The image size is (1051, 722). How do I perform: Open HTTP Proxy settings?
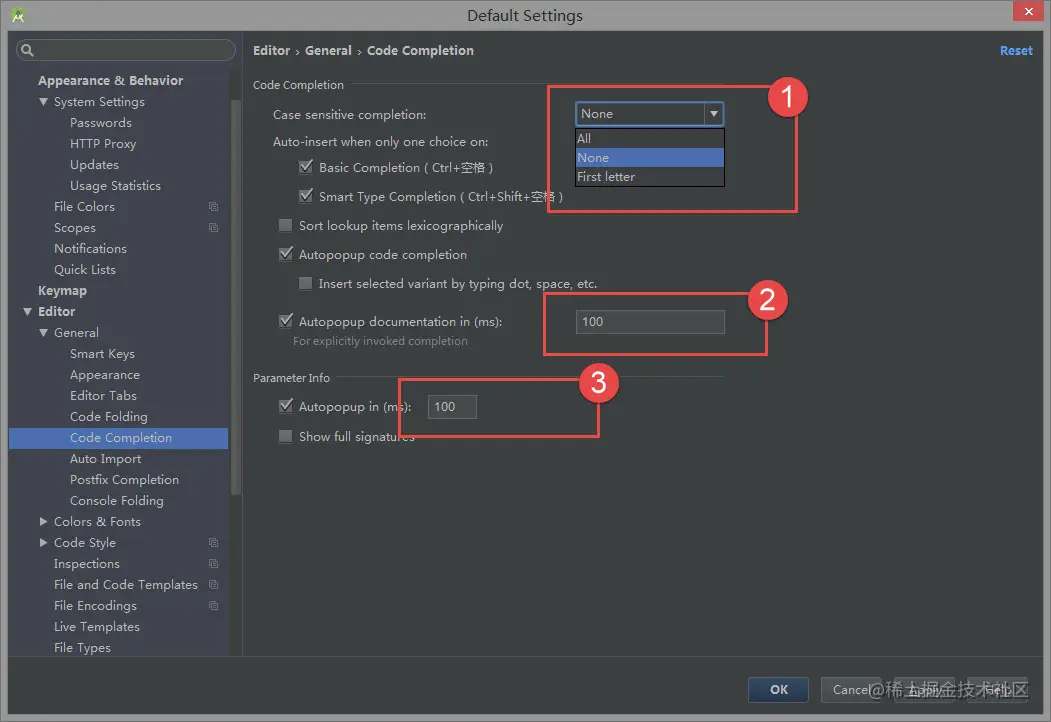103,143
